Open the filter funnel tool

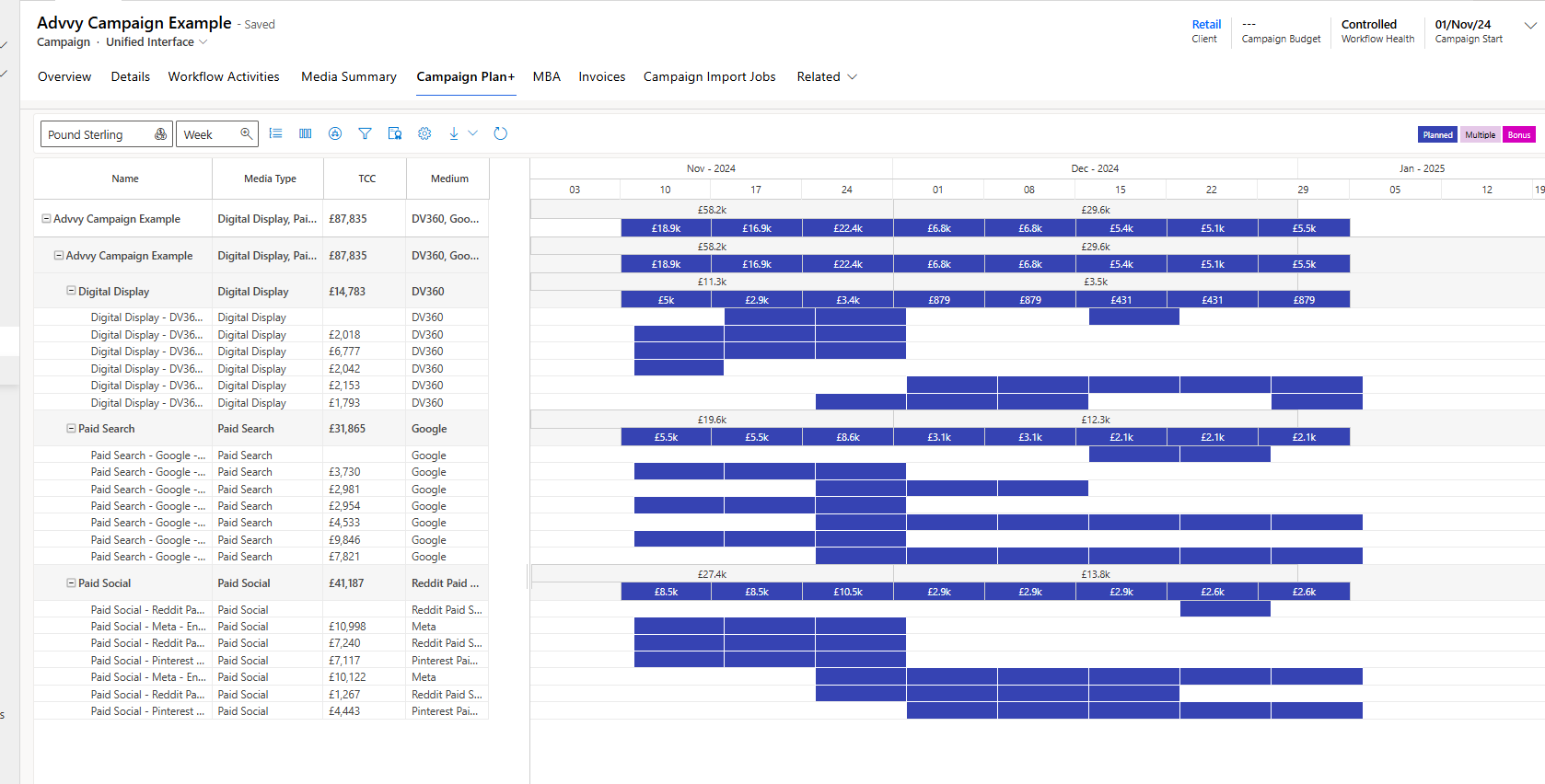(365, 133)
